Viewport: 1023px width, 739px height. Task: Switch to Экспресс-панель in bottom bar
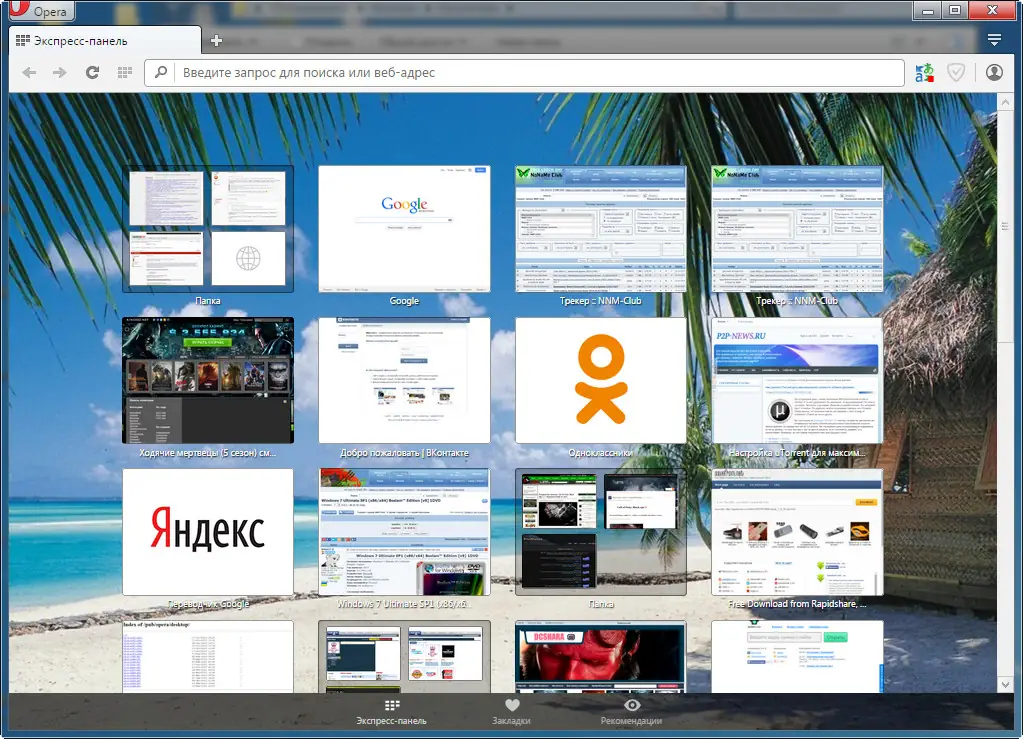(391, 712)
